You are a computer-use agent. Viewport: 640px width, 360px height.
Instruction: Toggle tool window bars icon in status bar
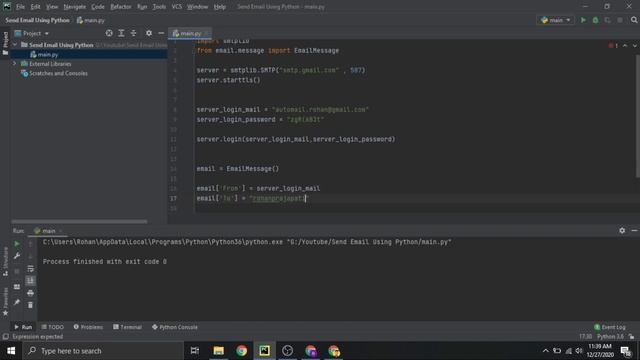(x=5, y=337)
